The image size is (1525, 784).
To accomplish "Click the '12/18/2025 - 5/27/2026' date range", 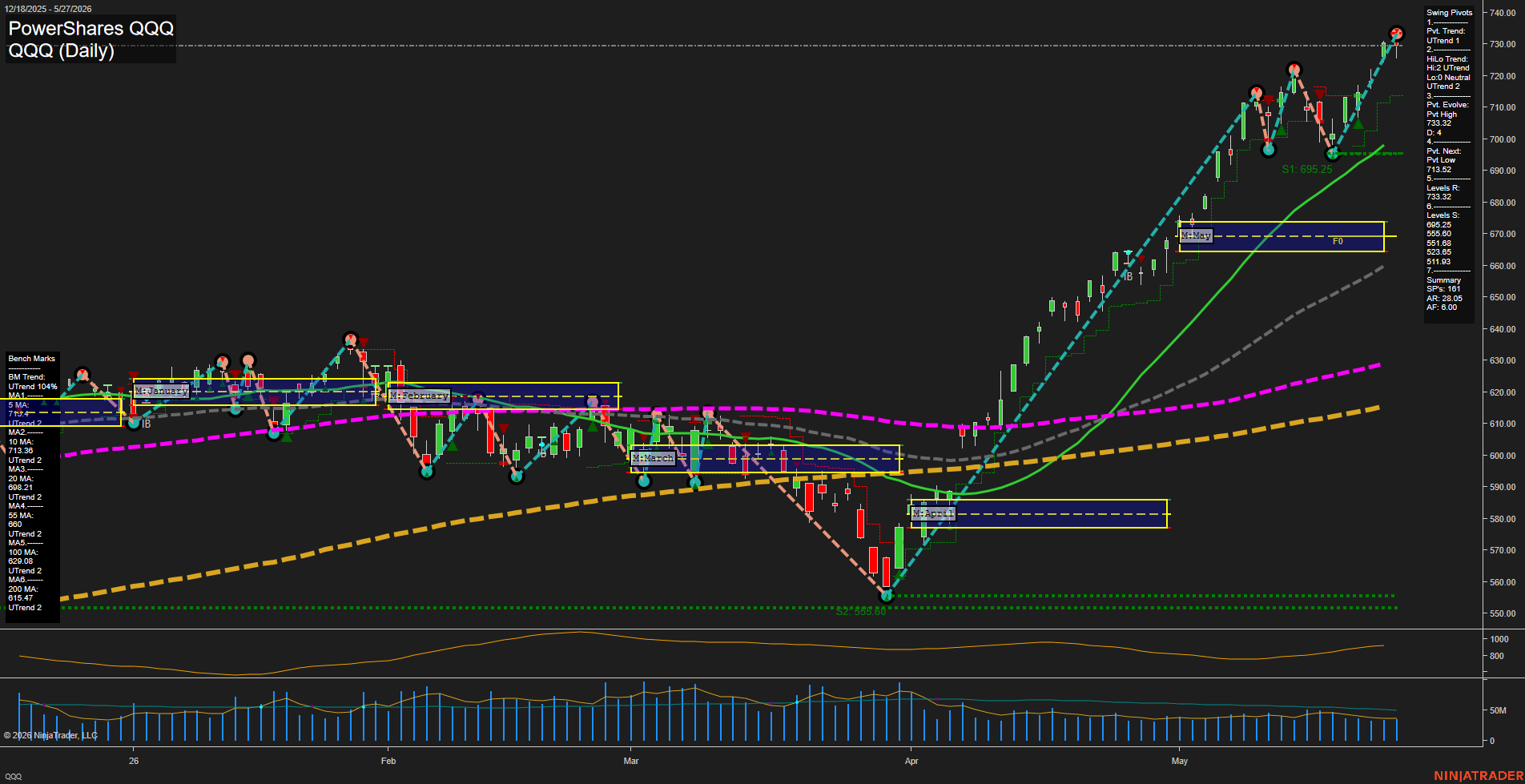I will (x=46, y=9).
